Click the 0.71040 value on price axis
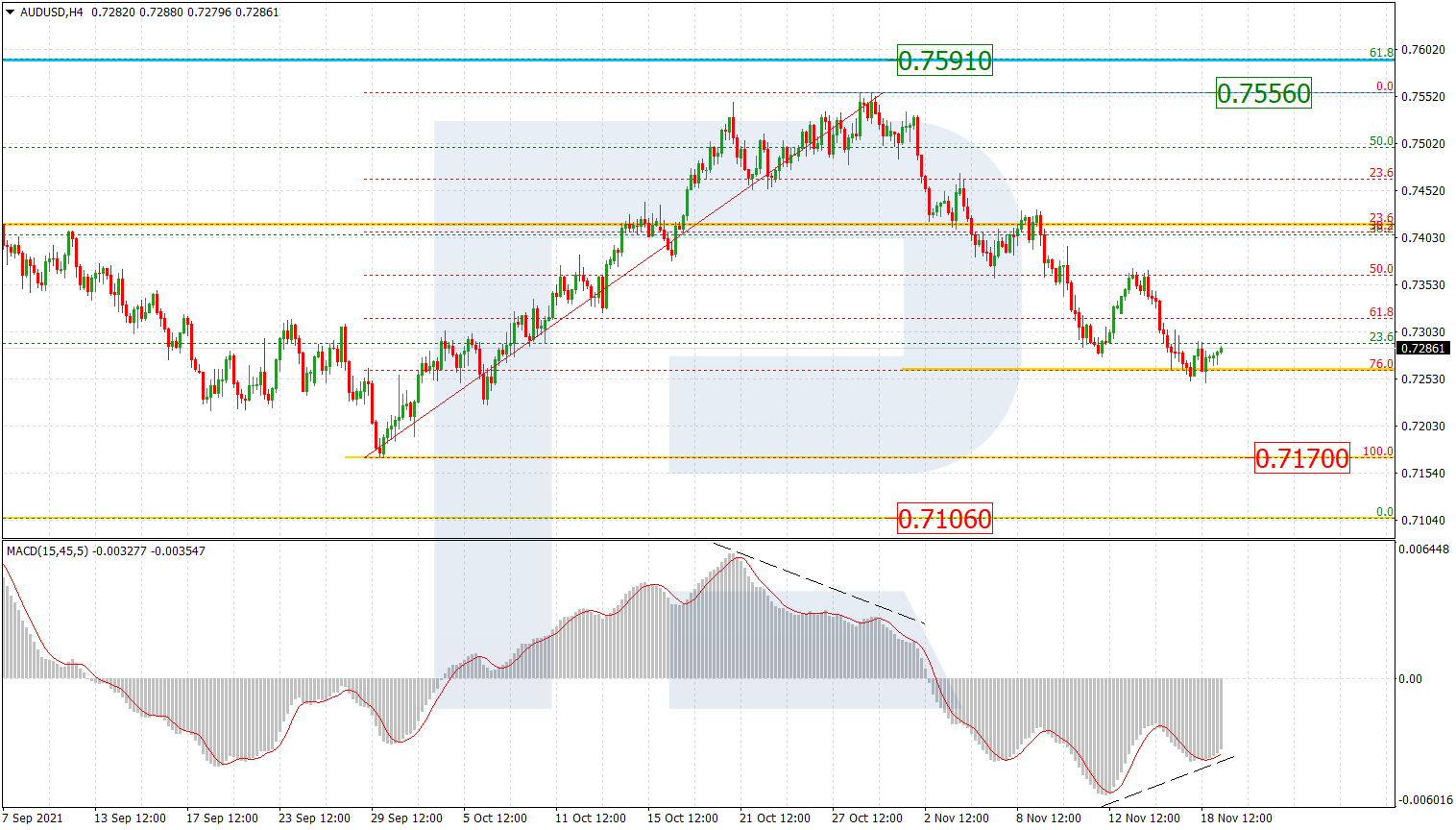 1423,521
